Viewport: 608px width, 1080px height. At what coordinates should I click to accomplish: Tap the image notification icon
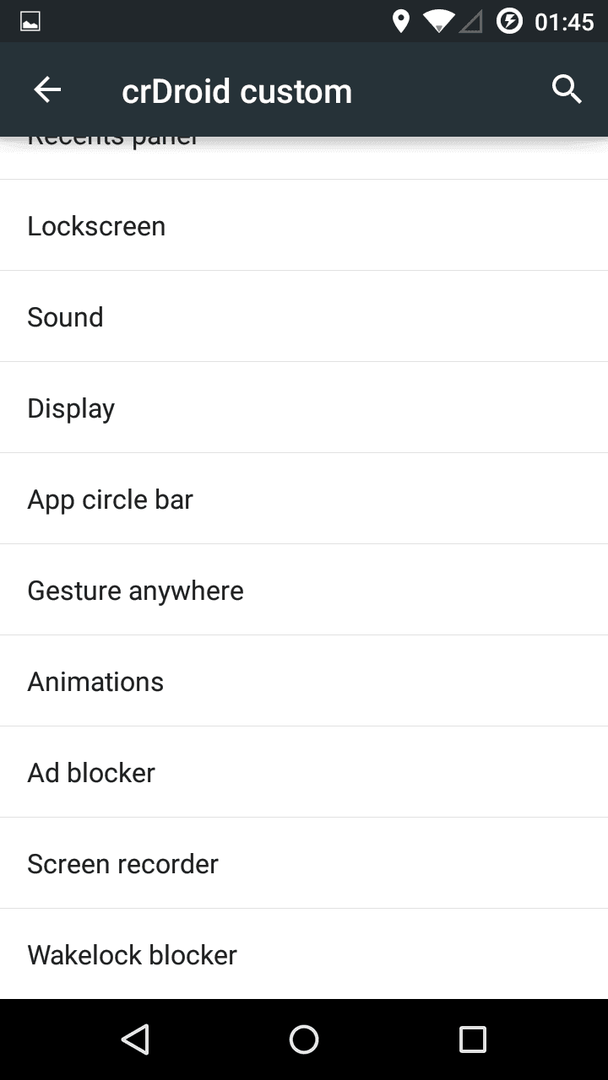[30, 21]
